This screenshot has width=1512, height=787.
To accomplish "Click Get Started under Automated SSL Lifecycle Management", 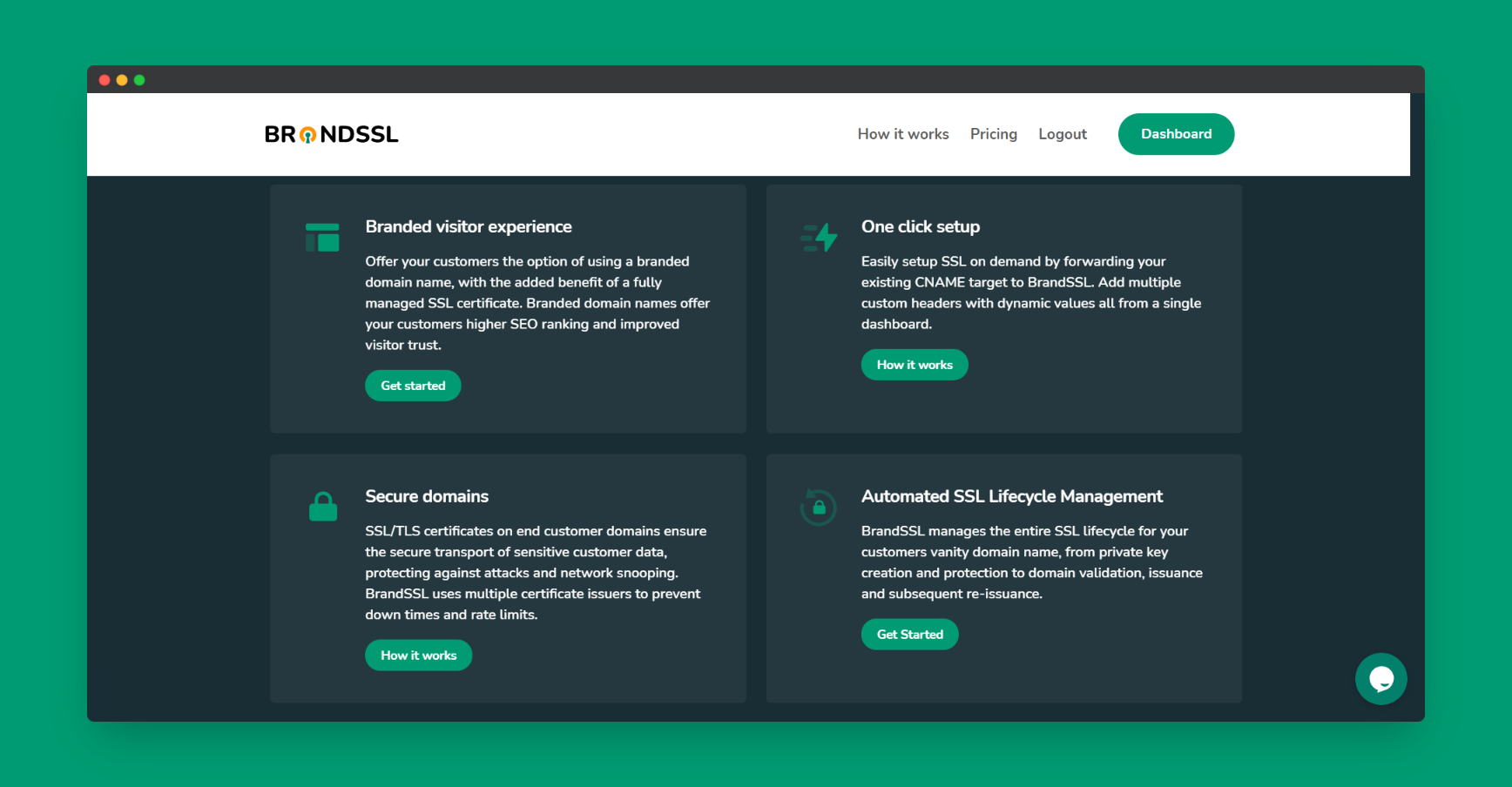I will (x=909, y=634).
